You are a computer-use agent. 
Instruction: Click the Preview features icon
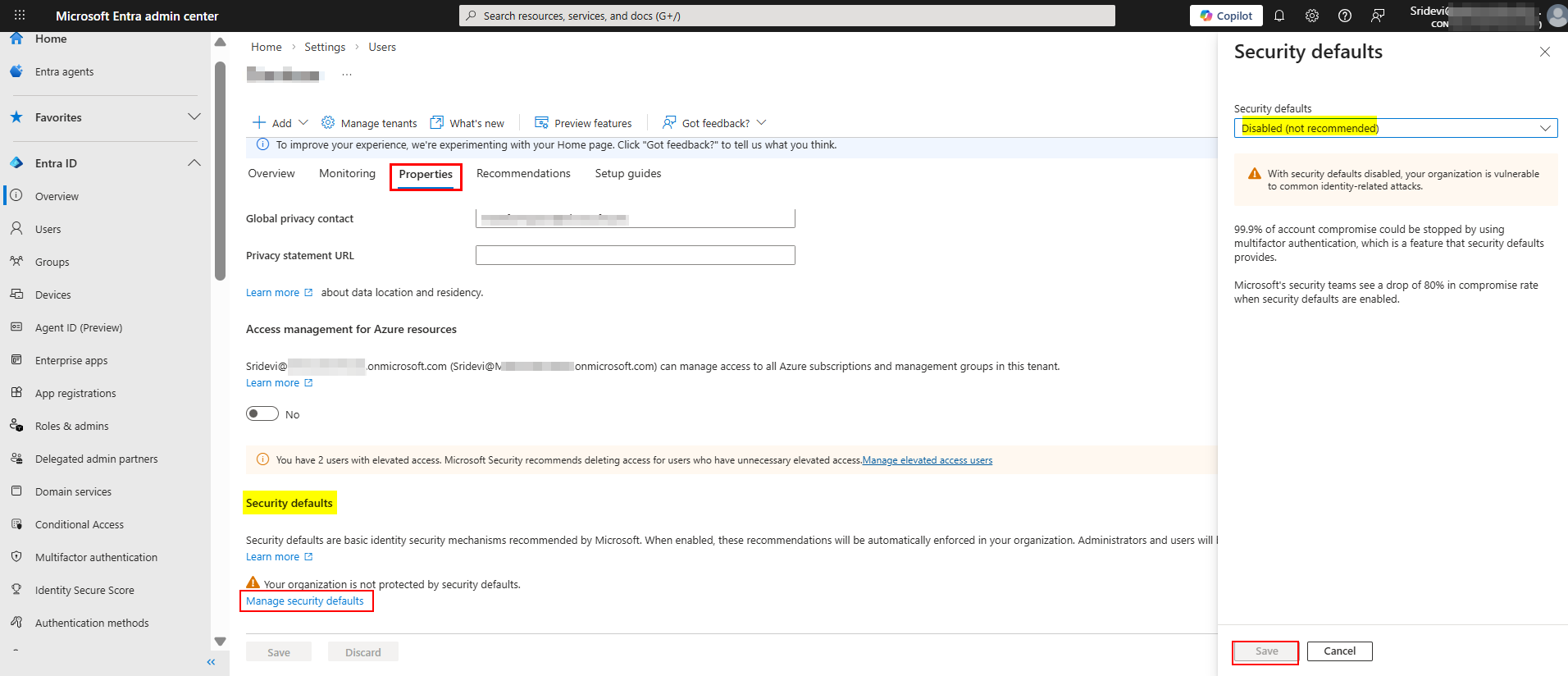[541, 122]
